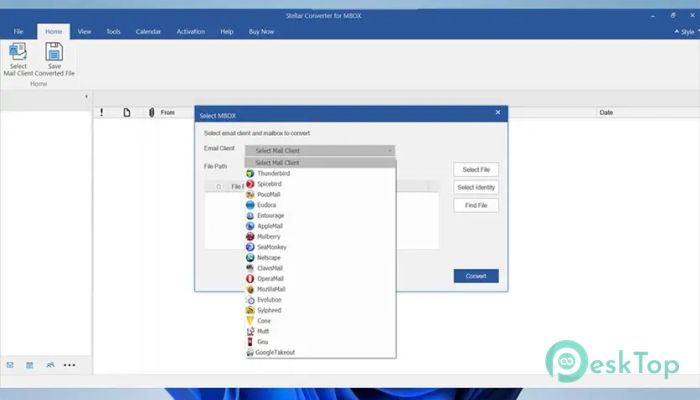
Task: Open the contacts icon in bottom navigation
Action: coord(50,365)
